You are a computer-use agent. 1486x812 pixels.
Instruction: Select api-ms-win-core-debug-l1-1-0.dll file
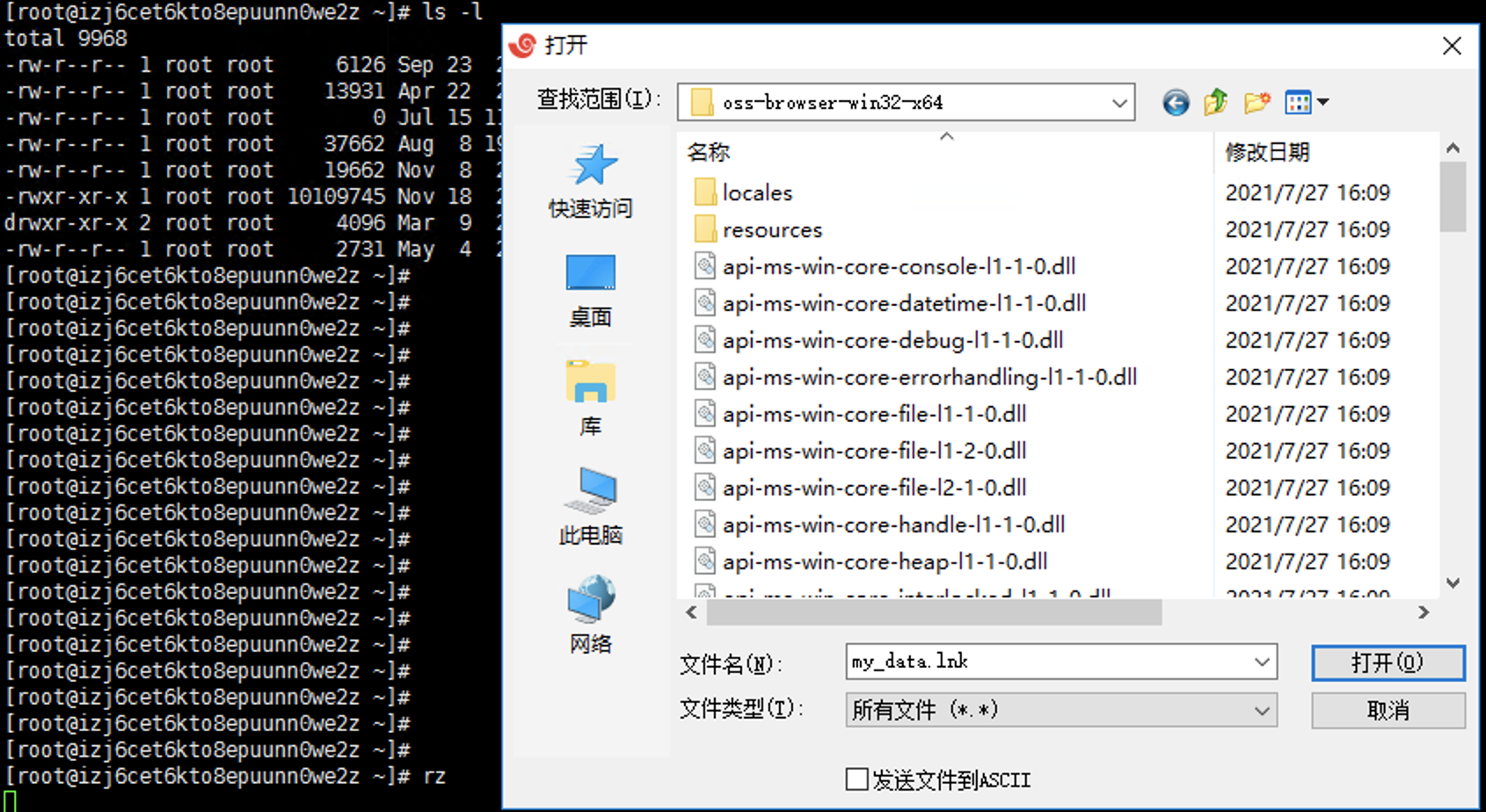878,340
